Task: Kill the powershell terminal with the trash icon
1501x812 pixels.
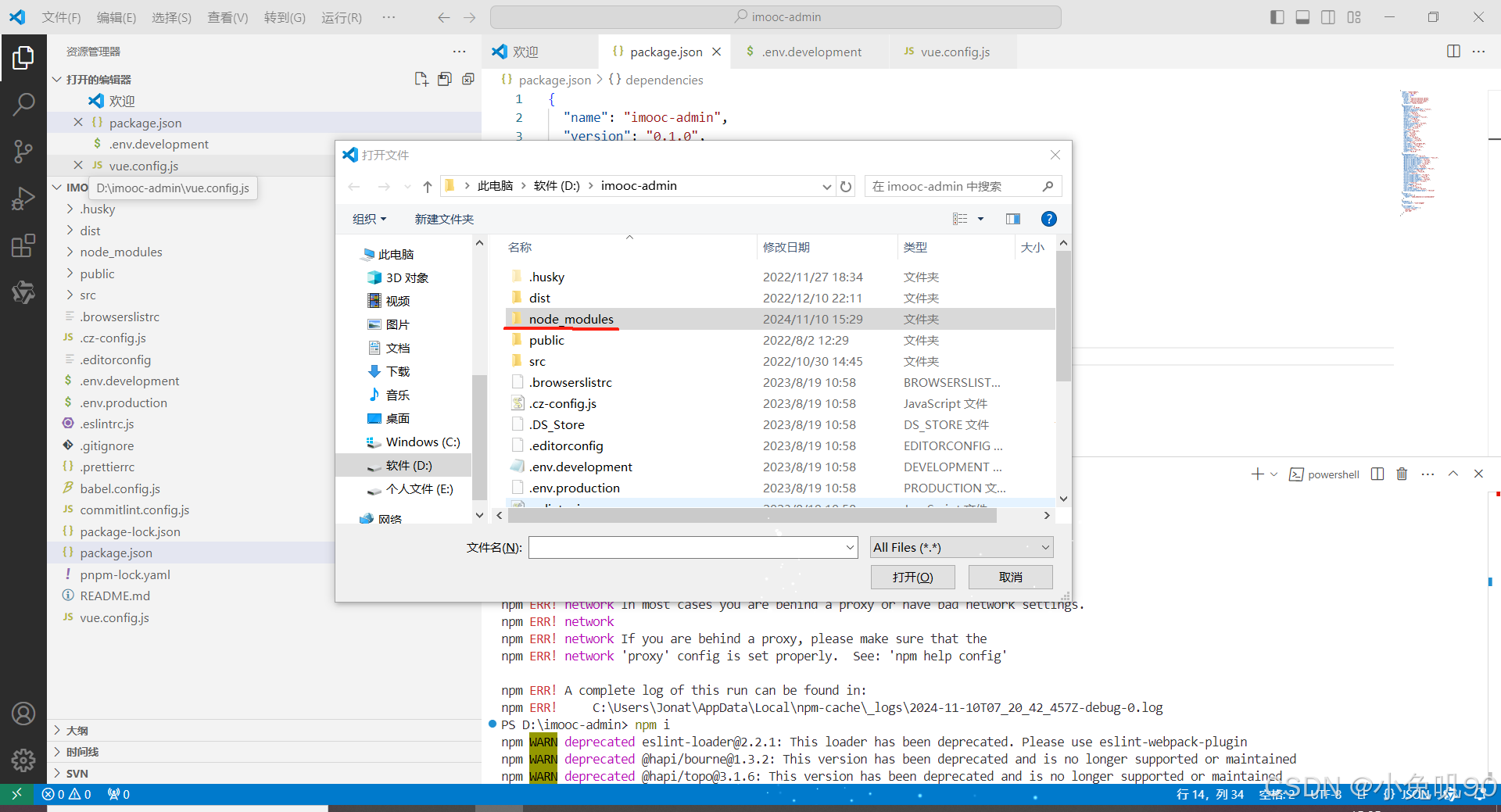Action: [1401, 474]
